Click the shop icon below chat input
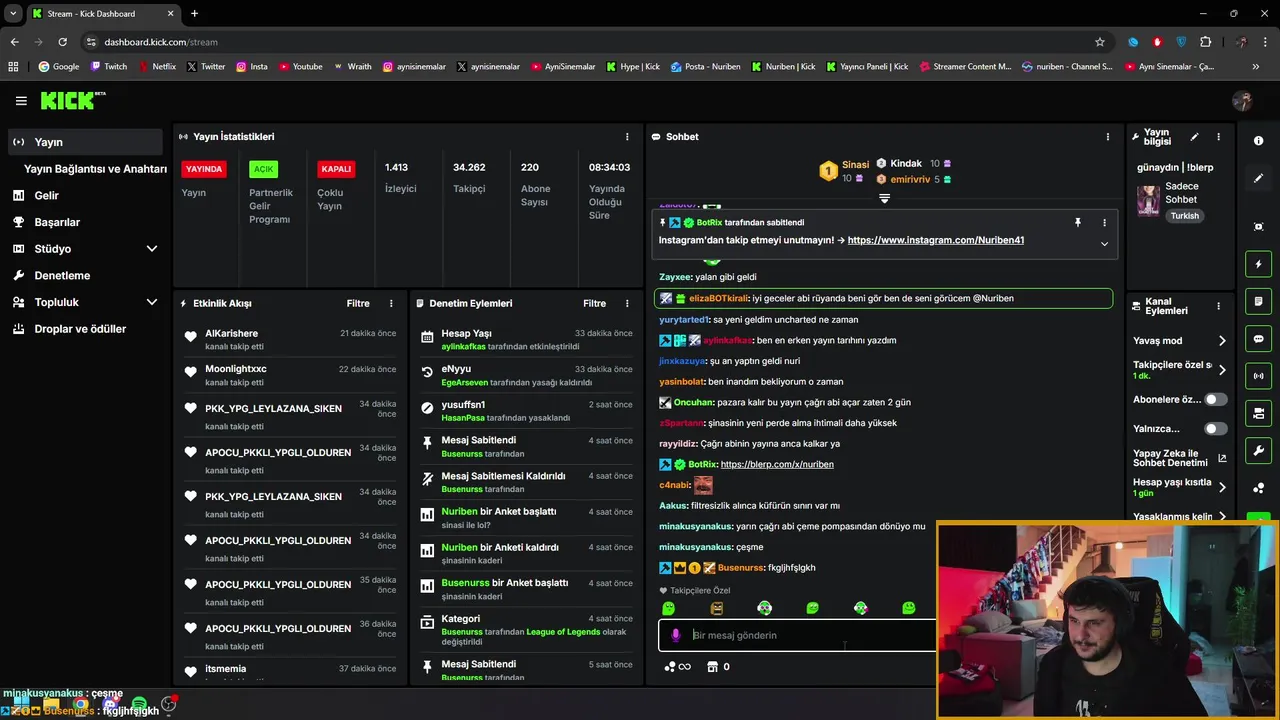The width and height of the screenshot is (1280, 720). point(712,667)
